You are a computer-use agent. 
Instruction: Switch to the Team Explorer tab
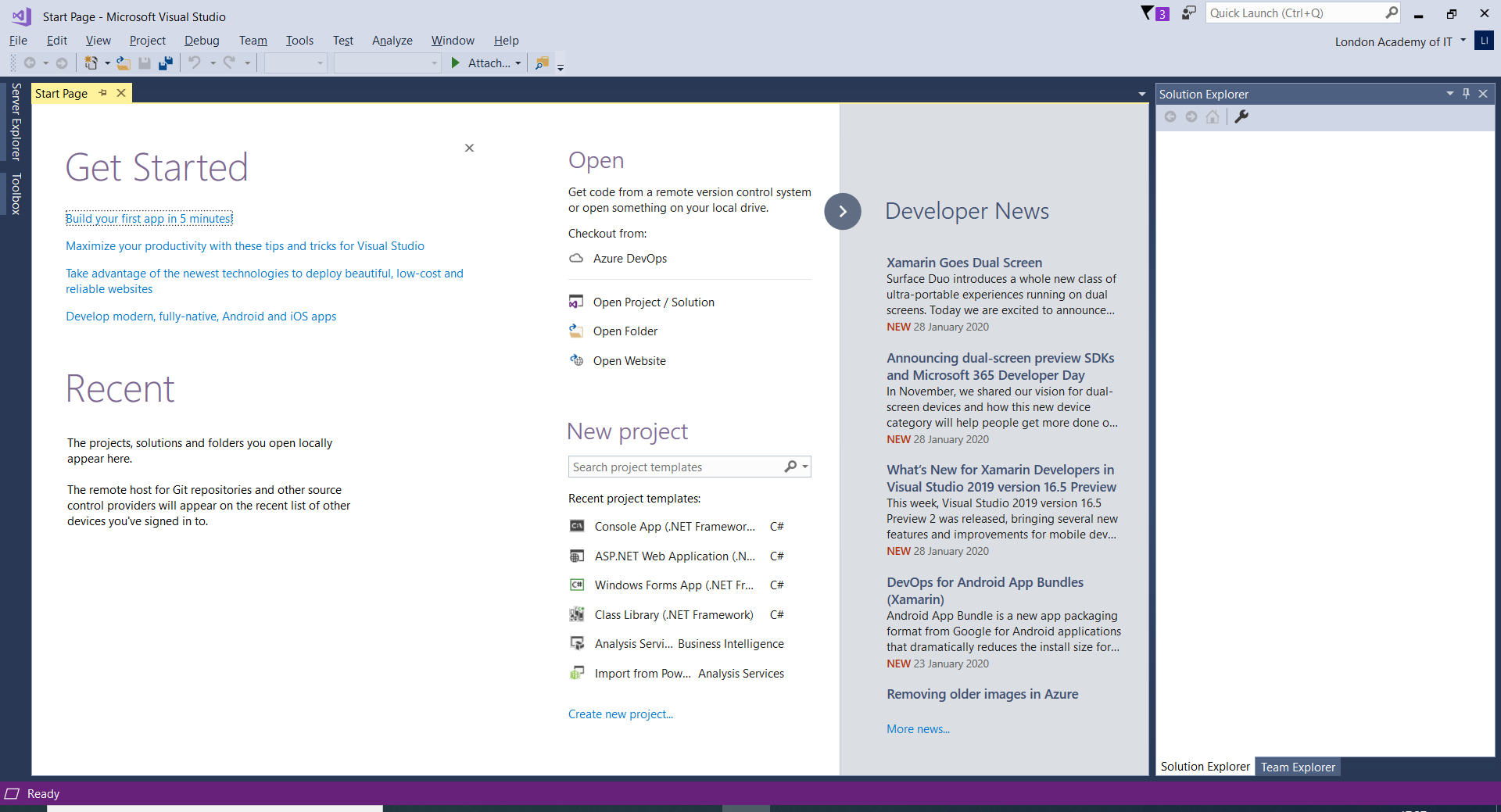1297,767
